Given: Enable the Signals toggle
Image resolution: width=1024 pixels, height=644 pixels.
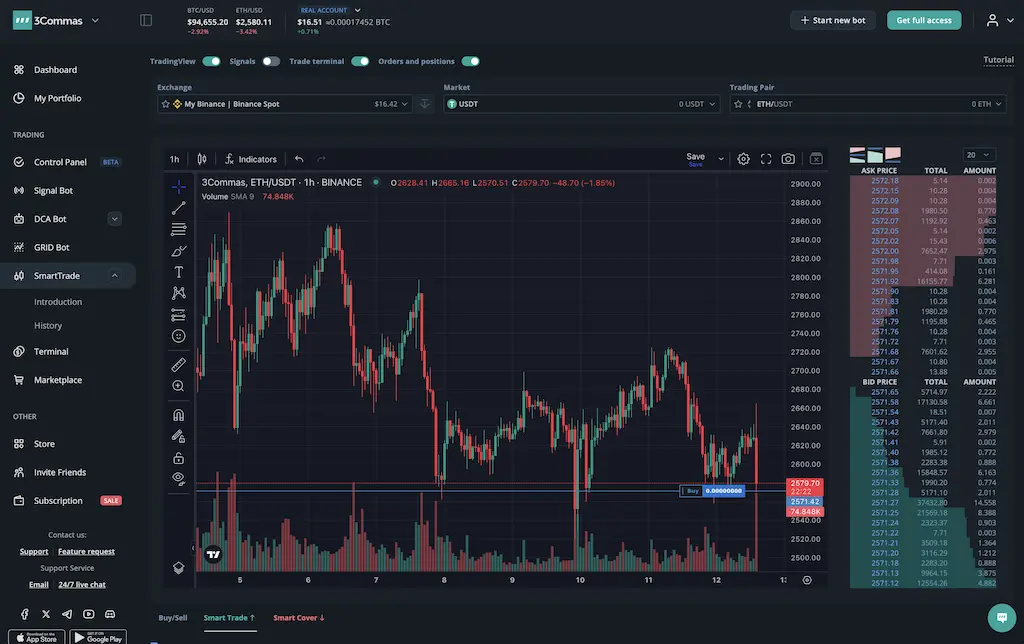Looking at the screenshot, I should 271,61.
